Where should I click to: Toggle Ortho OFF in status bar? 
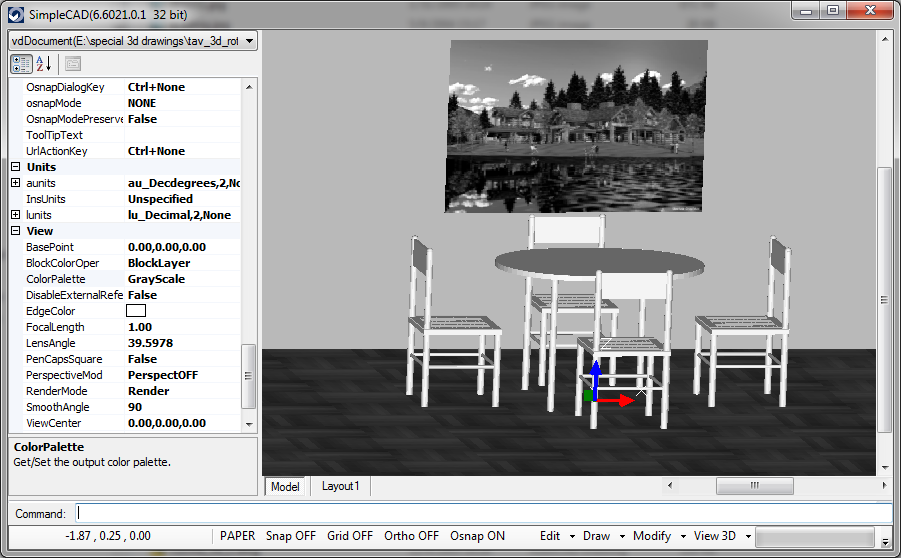[x=411, y=536]
